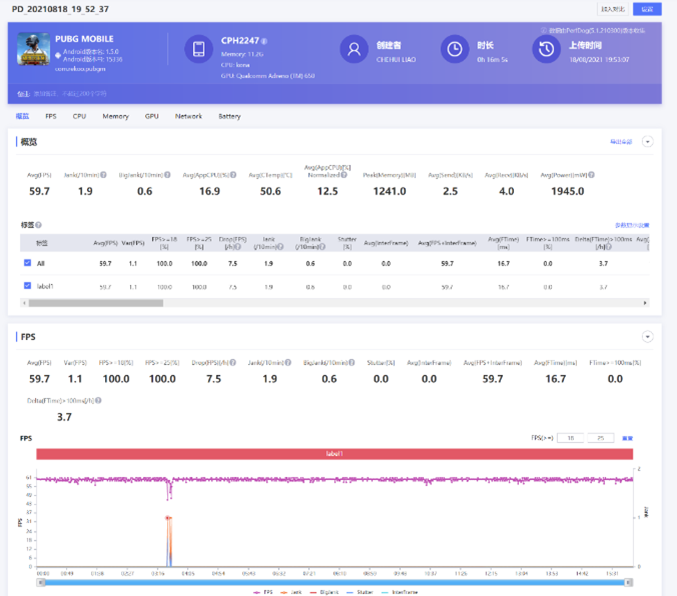Click the phone device icon beside CPH2247
Screen dimensions: 677x596
click(198, 49)
